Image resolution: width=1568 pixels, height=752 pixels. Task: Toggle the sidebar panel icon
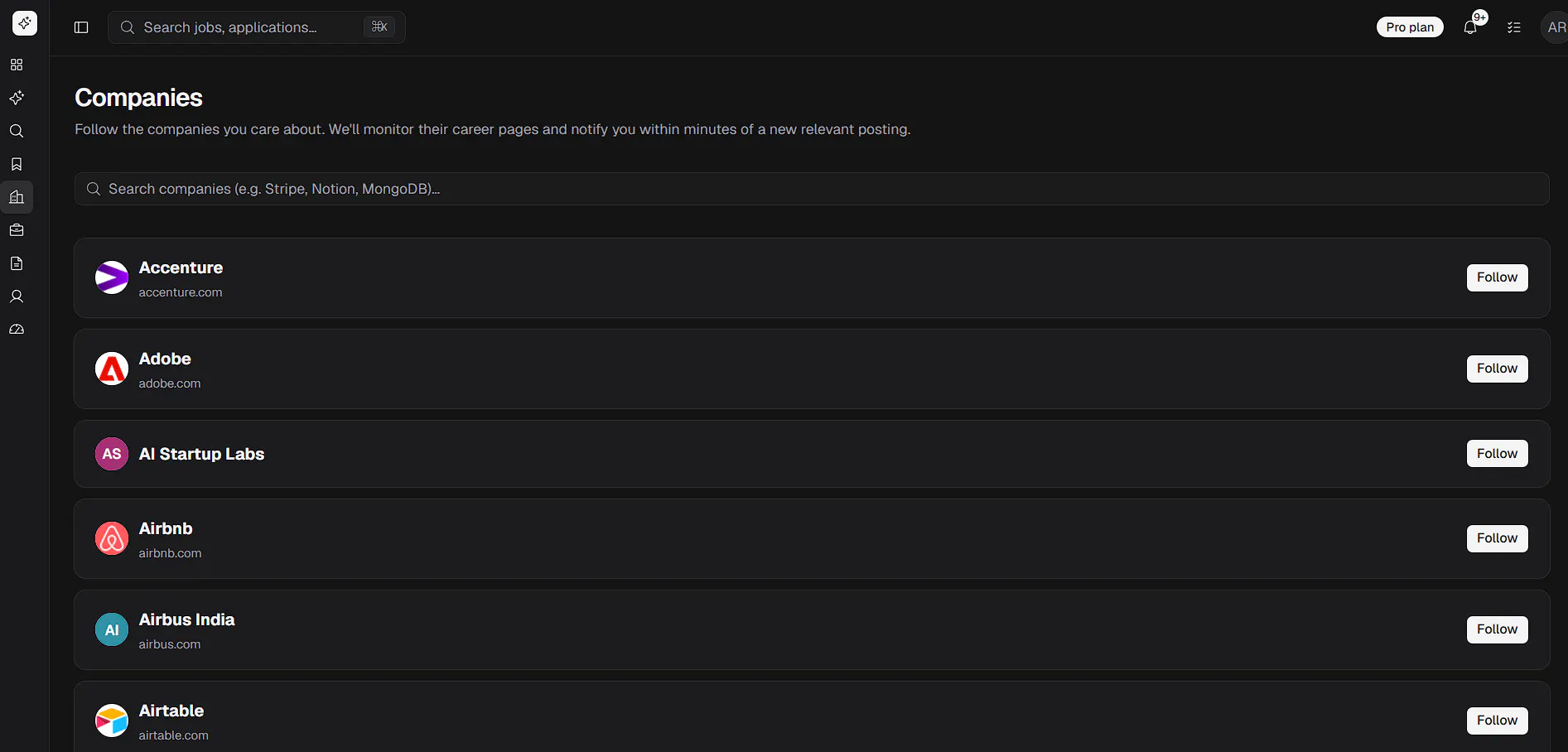point(81,27)
